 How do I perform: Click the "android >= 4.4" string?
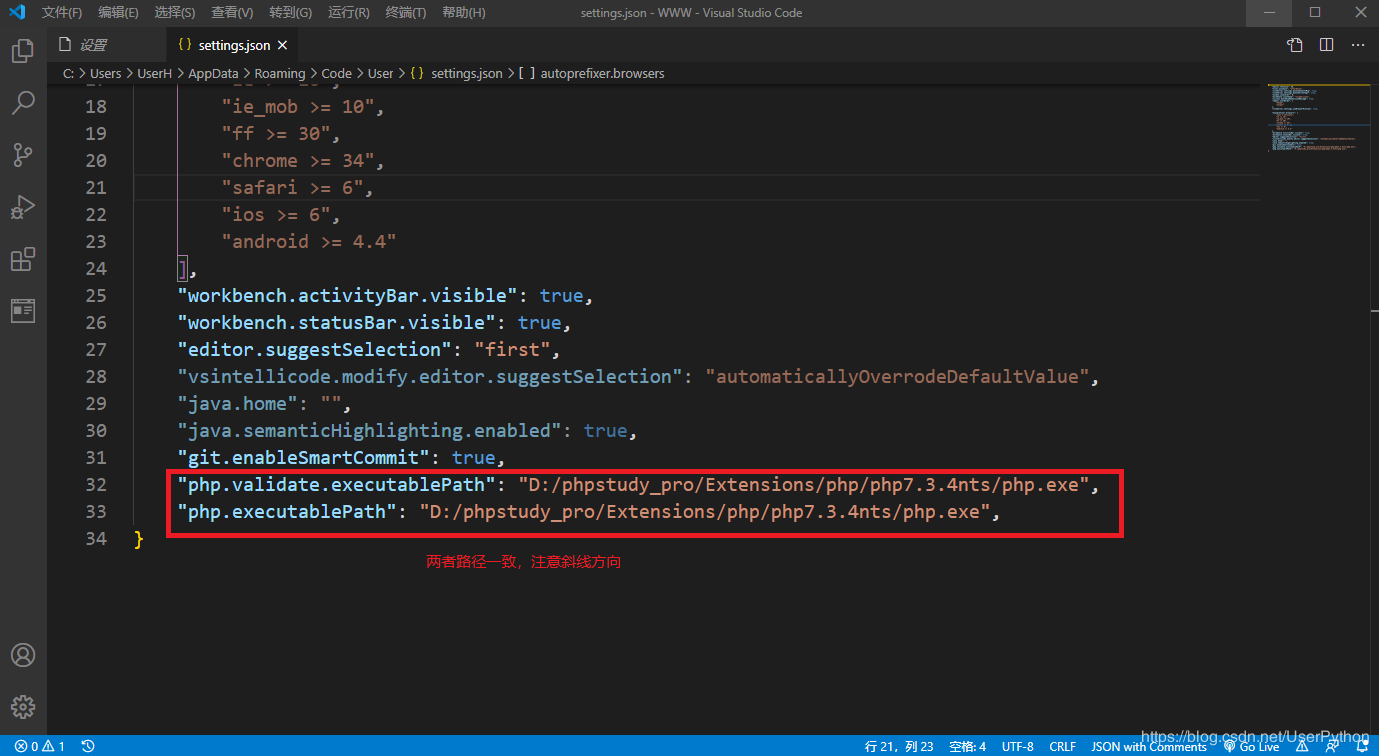[x=310, y=241]
